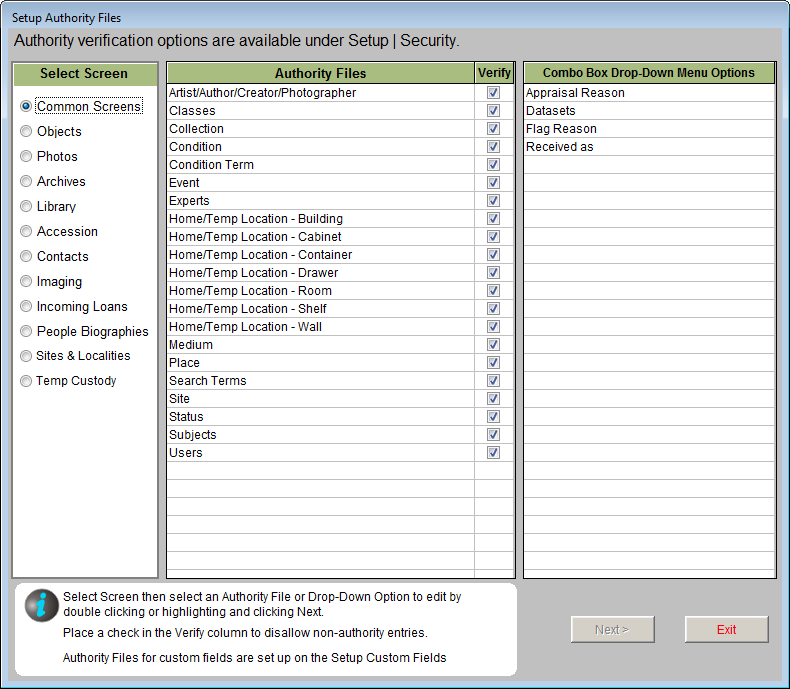
Task: Pick the Temp Custody radio button
Action: pyautogui.click(x=27, y=381)
